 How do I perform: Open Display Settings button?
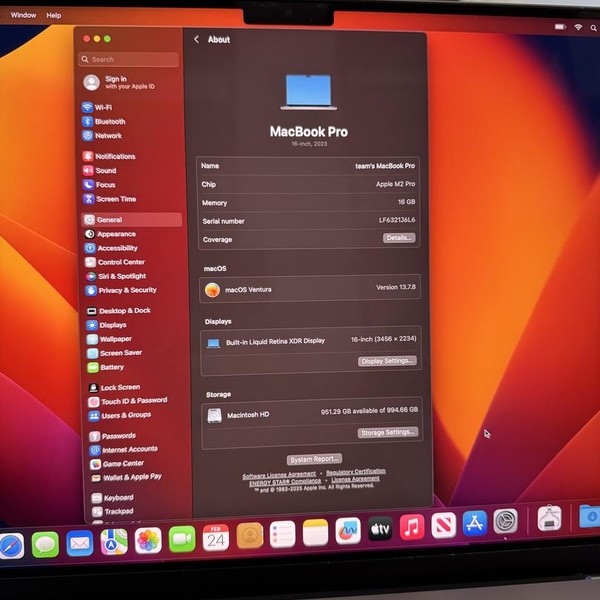pos(387,361)
